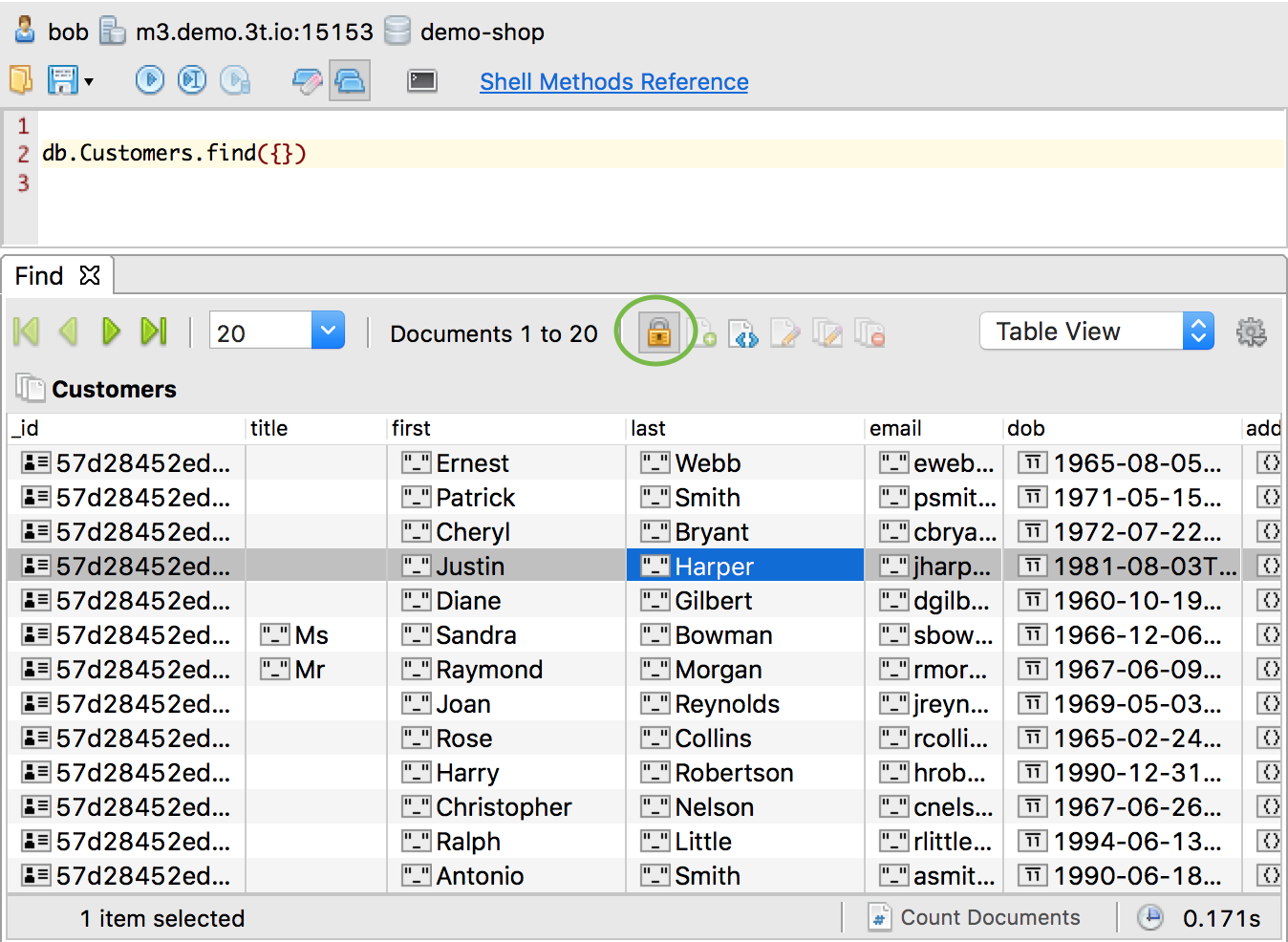Viewport: 1288px width, 942px height.
Task: Toggle the read-only lock icon
Action: [x=658, y=332]
